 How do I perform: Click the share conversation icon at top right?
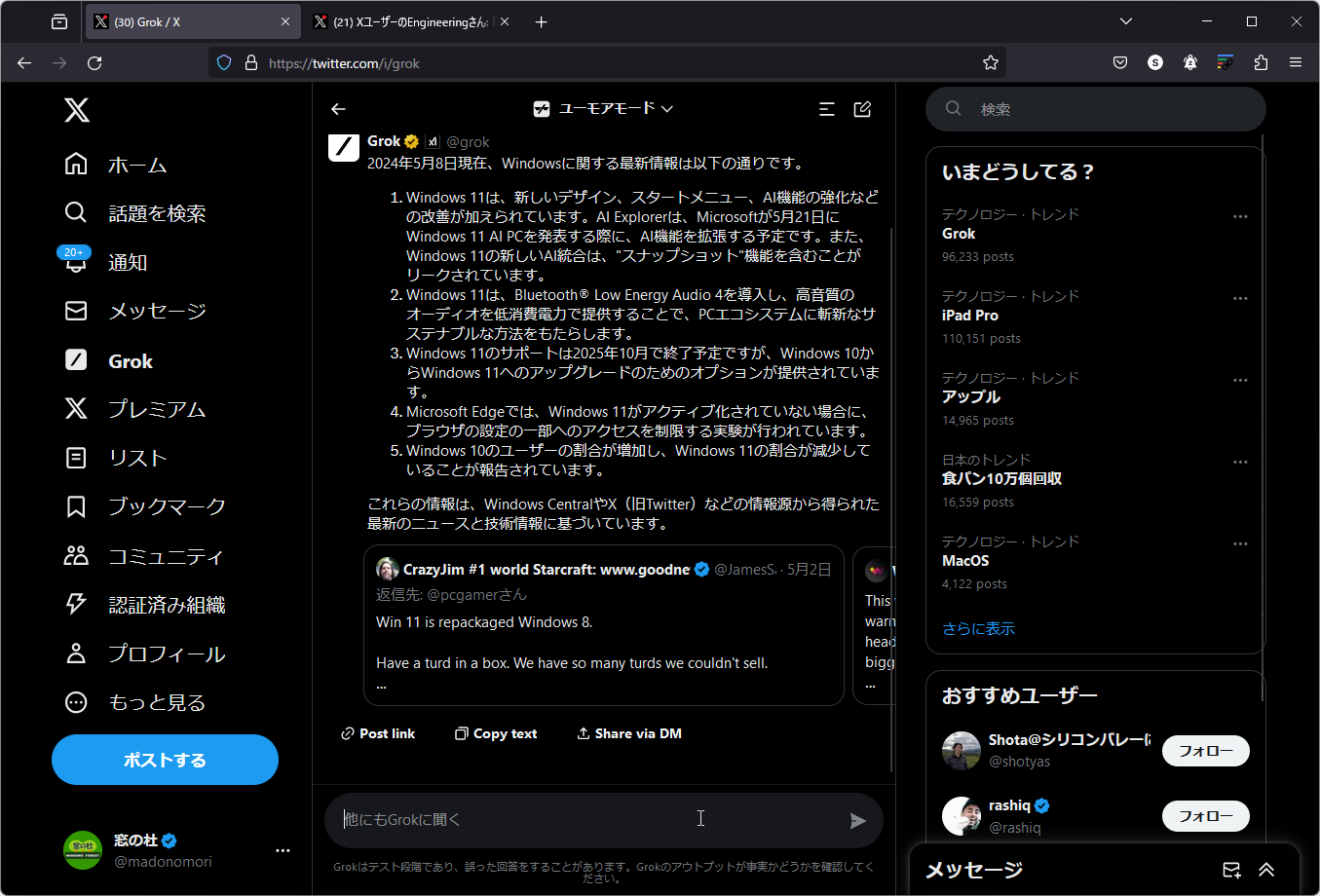click(862, 109)
